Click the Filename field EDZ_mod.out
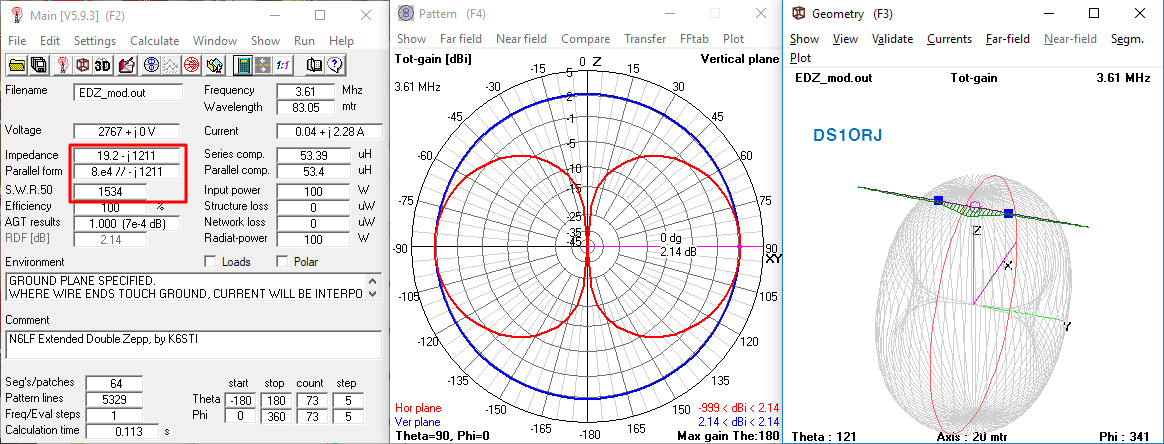 (128, 92)
